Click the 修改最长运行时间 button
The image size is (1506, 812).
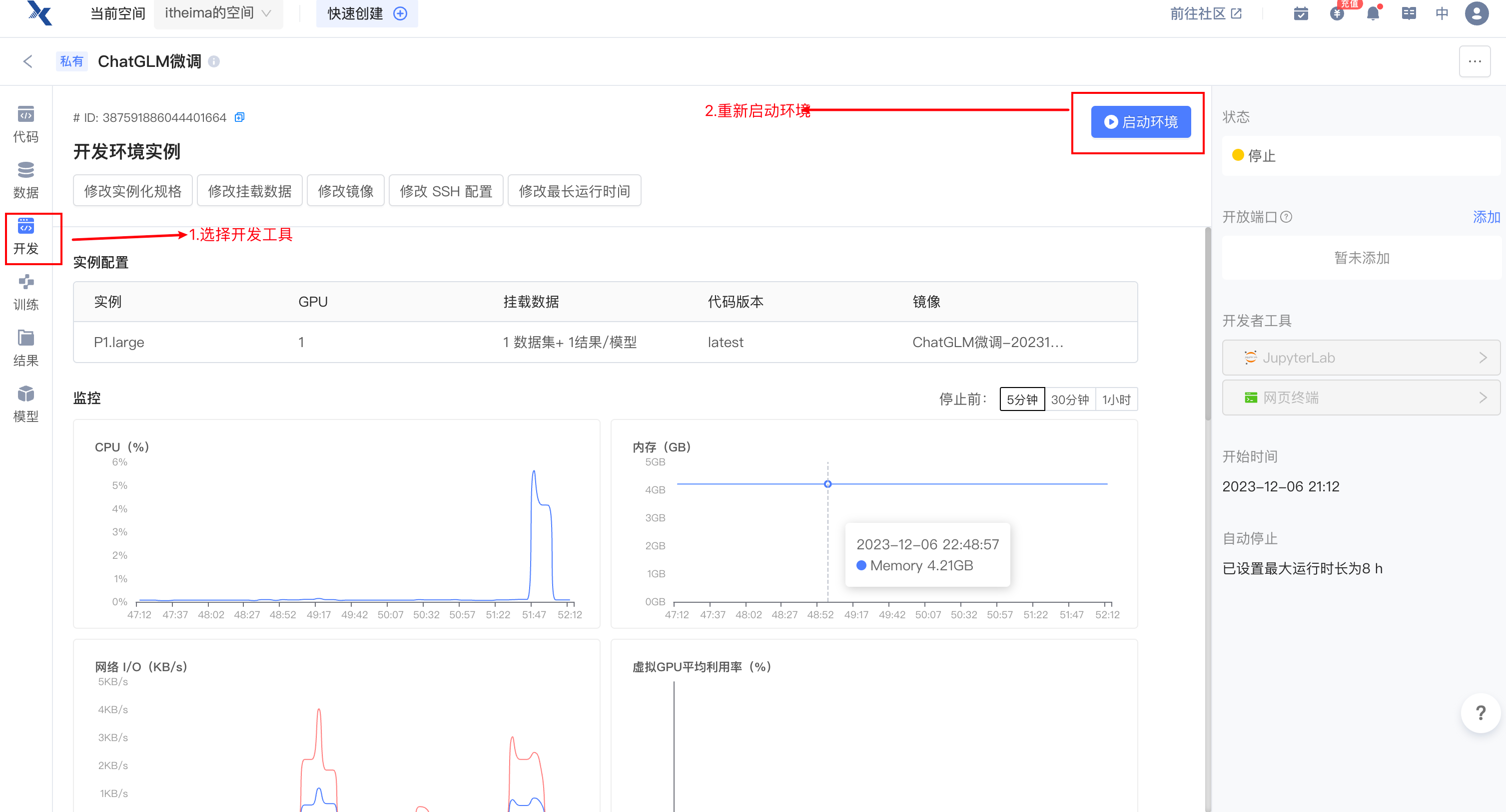574,191
